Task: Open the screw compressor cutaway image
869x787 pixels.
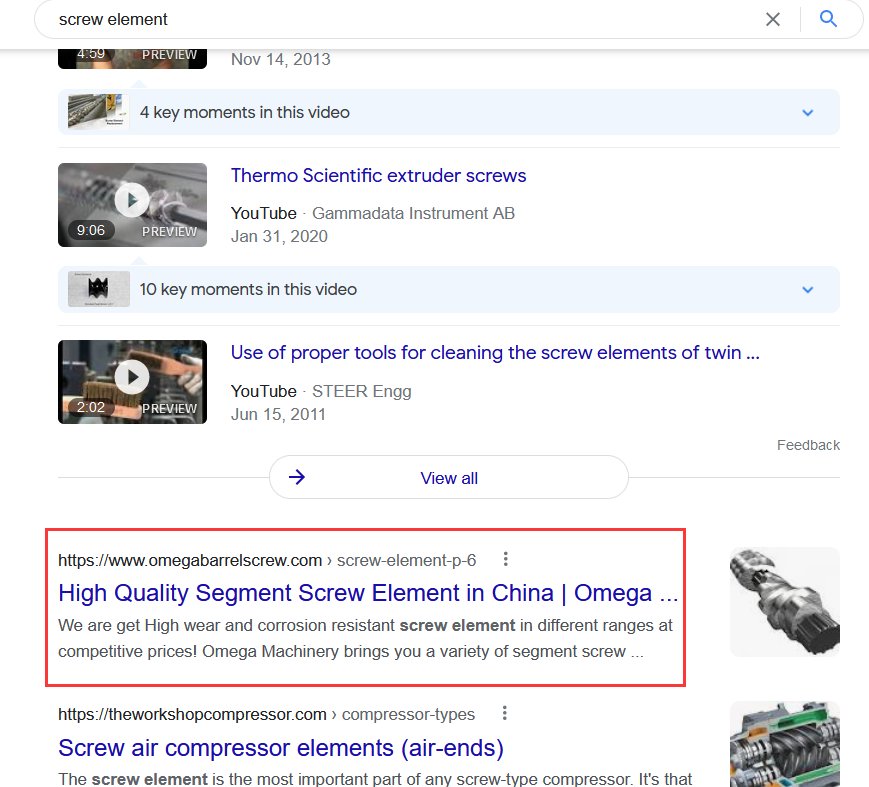Action: [x=785, y=744]
